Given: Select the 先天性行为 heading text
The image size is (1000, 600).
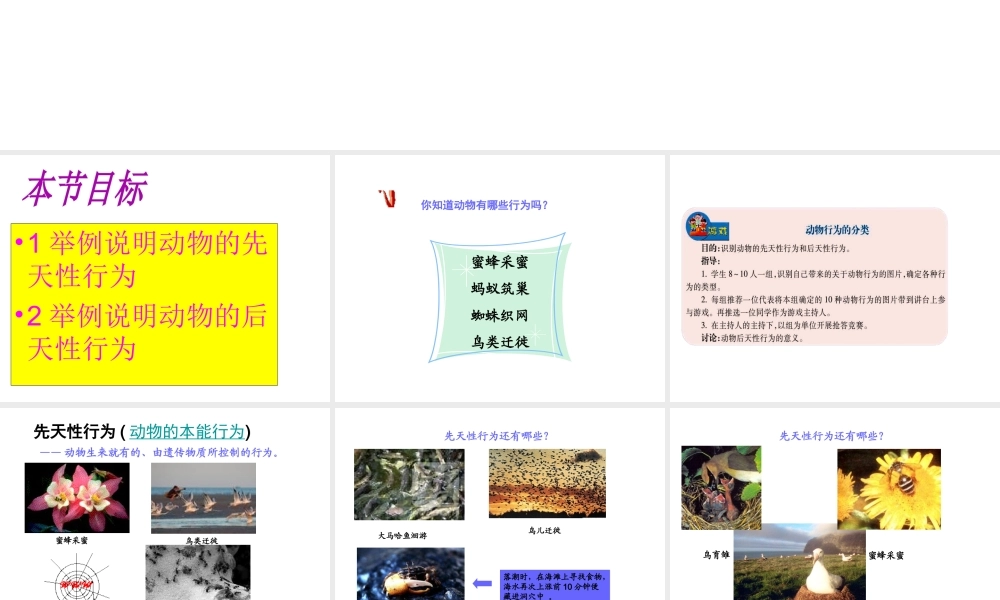Looking at the screenshot, I should click(74, 432).
